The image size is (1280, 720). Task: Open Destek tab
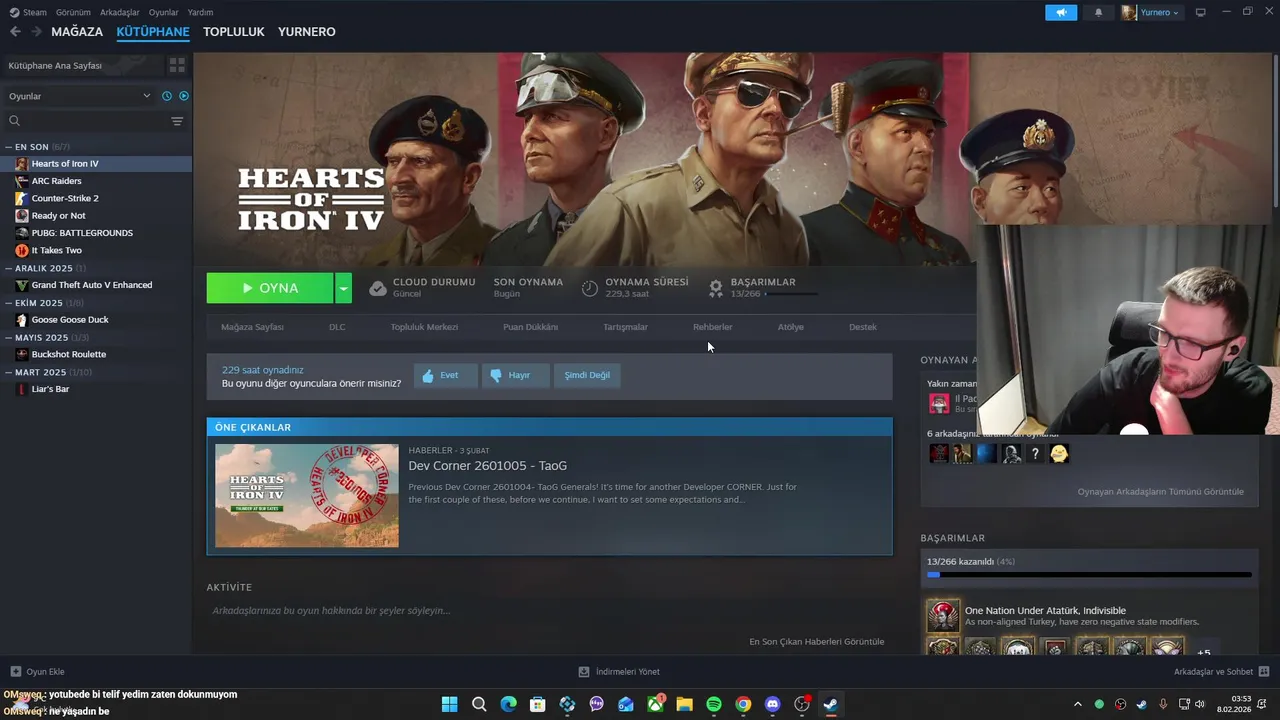(x=862, y=327)
